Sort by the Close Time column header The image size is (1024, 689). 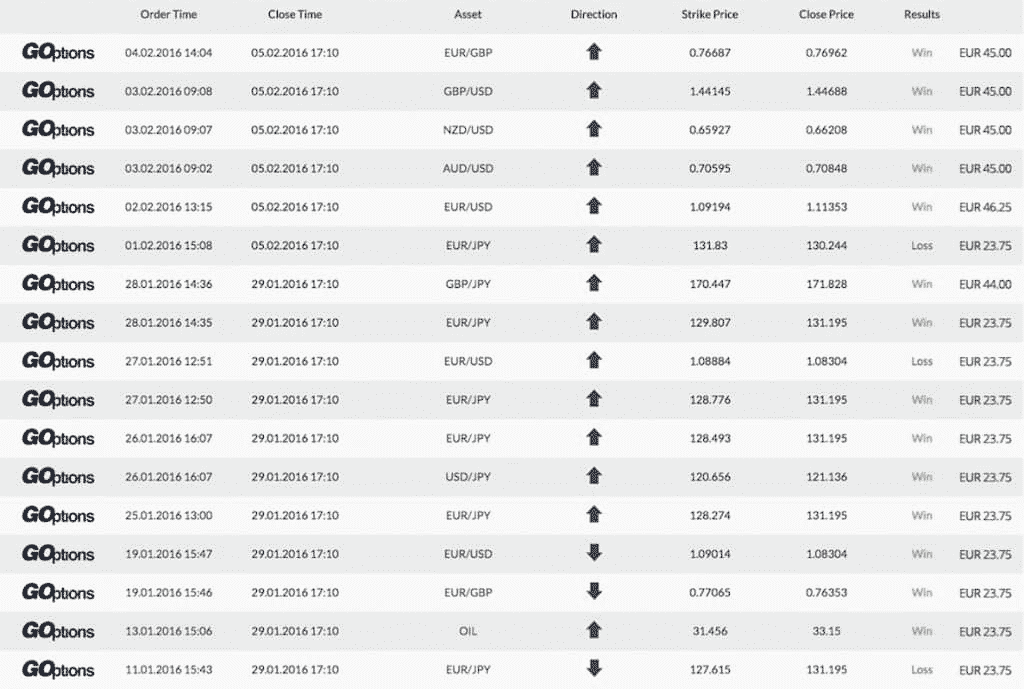point(295,14)
